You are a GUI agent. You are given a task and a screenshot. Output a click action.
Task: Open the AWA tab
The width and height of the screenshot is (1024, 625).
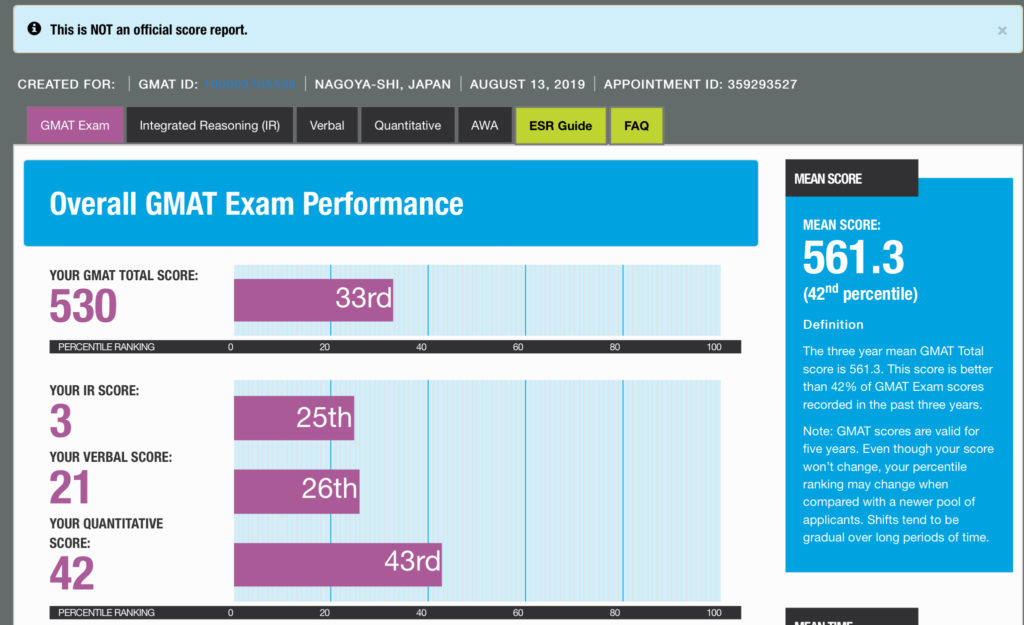pos(485,125)
